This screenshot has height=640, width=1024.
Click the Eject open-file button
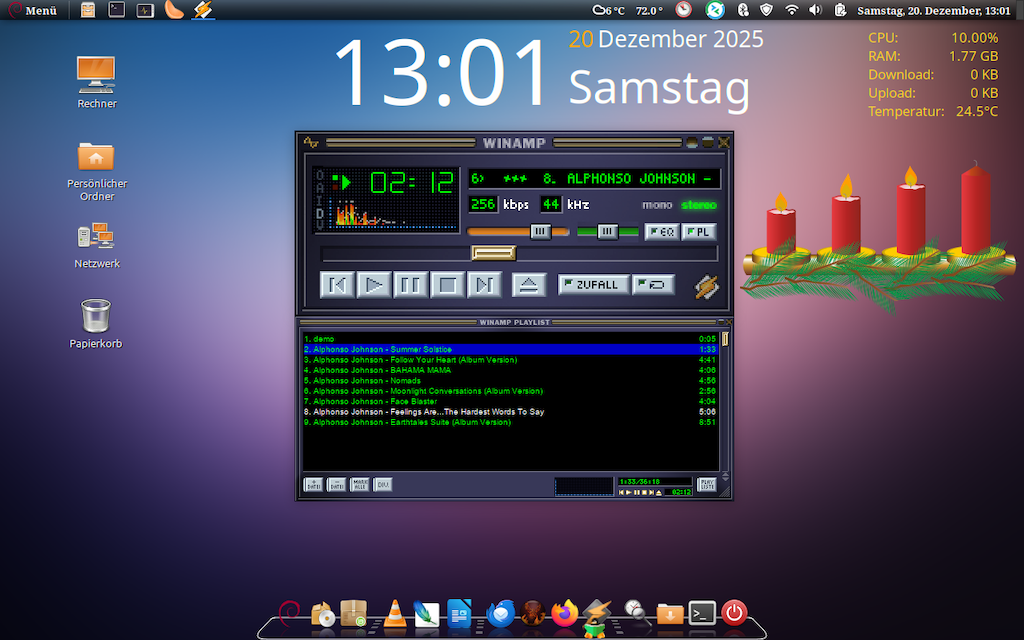coord(530,285)
